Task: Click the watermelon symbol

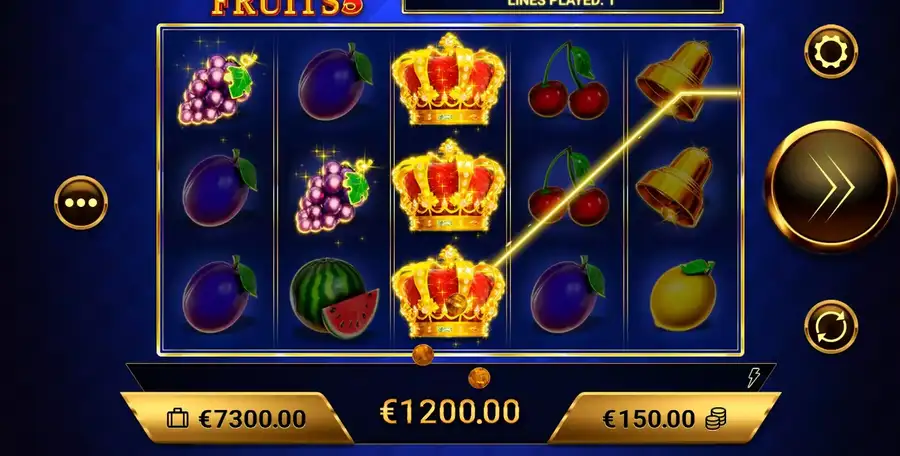Action: coord(334,297)
